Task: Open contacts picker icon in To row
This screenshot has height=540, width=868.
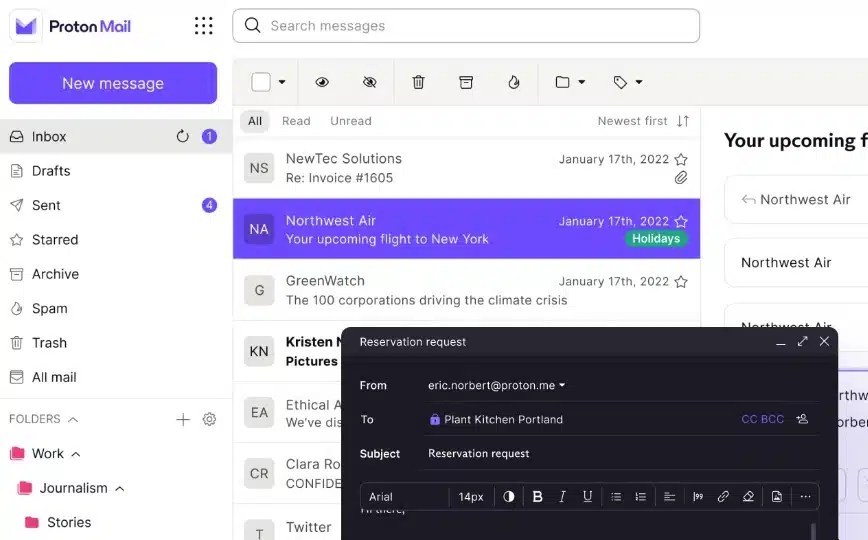Action: [802, 419]
